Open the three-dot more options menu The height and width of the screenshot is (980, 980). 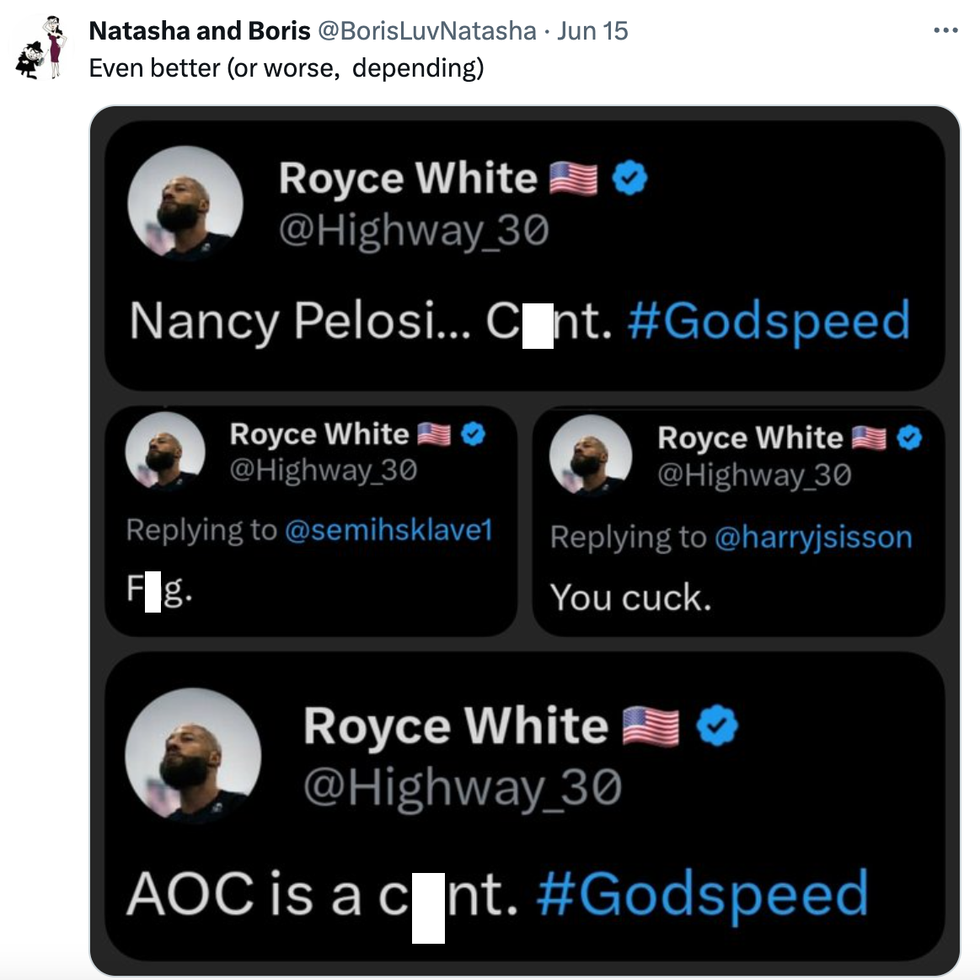pyautogui.click(x=945, y=31)
